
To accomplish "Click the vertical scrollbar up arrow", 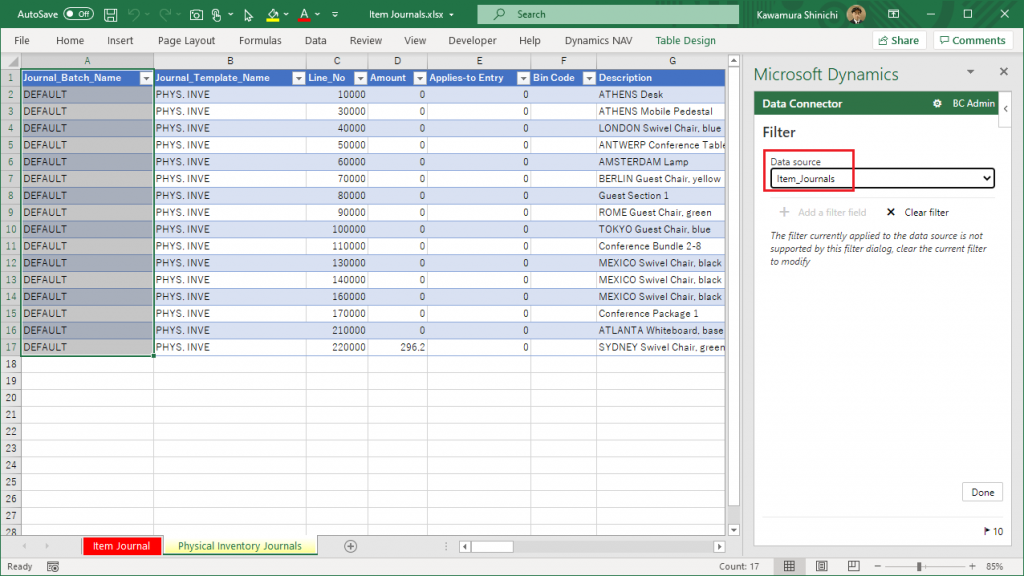I will pyautogui.click(x=734, y=61).
